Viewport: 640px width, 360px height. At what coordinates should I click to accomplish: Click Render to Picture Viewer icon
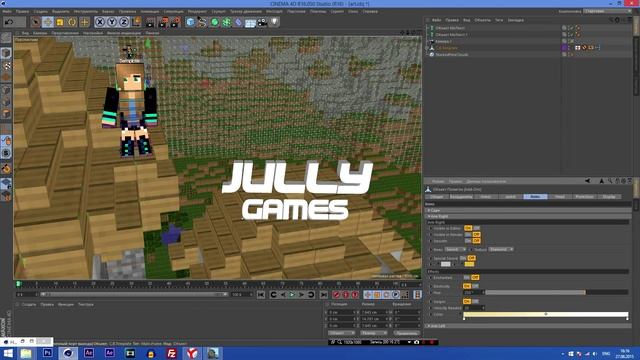click(163, 22)
